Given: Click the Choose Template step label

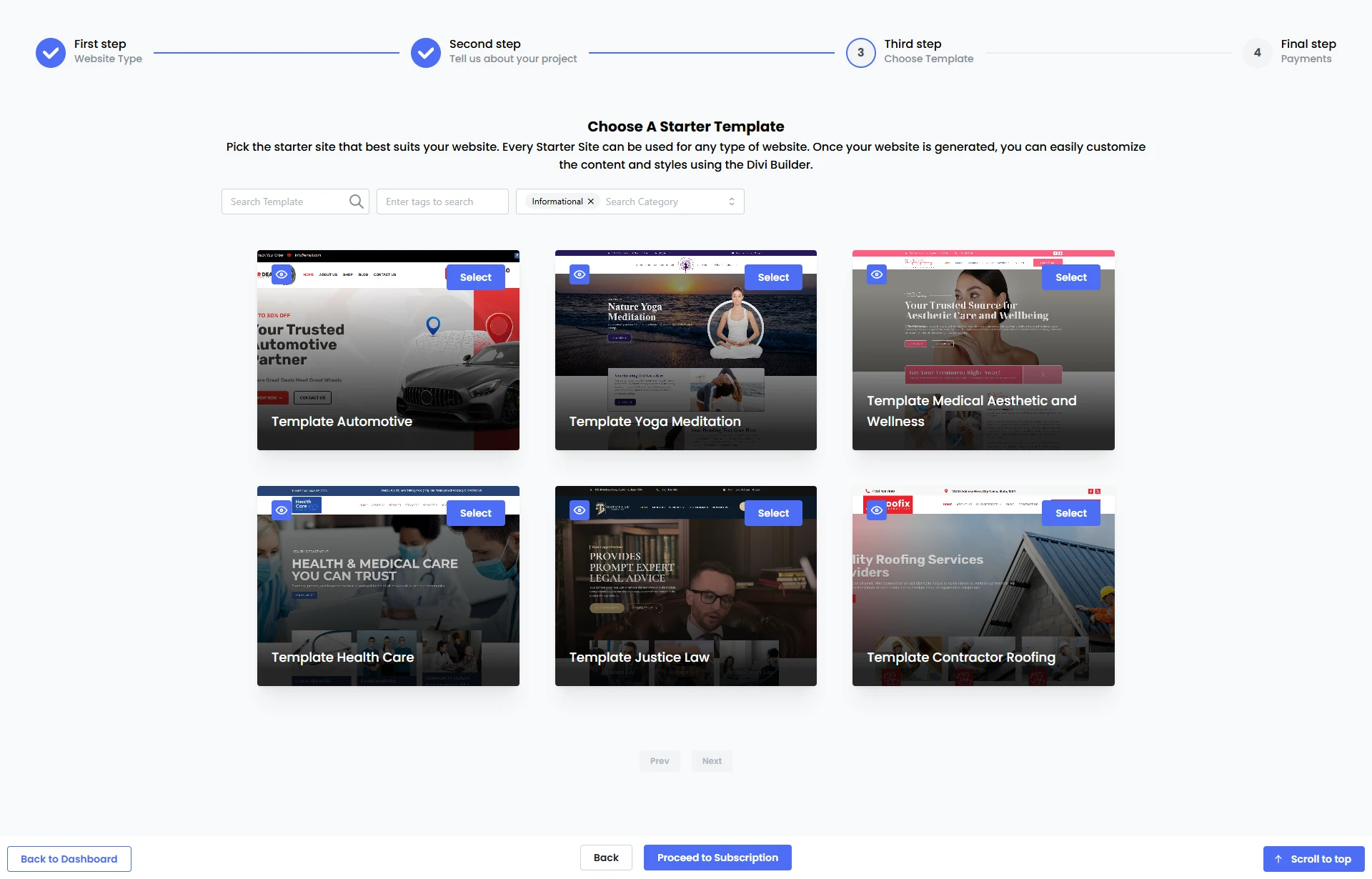Looking at the screenshot, I should click(928, 59).
